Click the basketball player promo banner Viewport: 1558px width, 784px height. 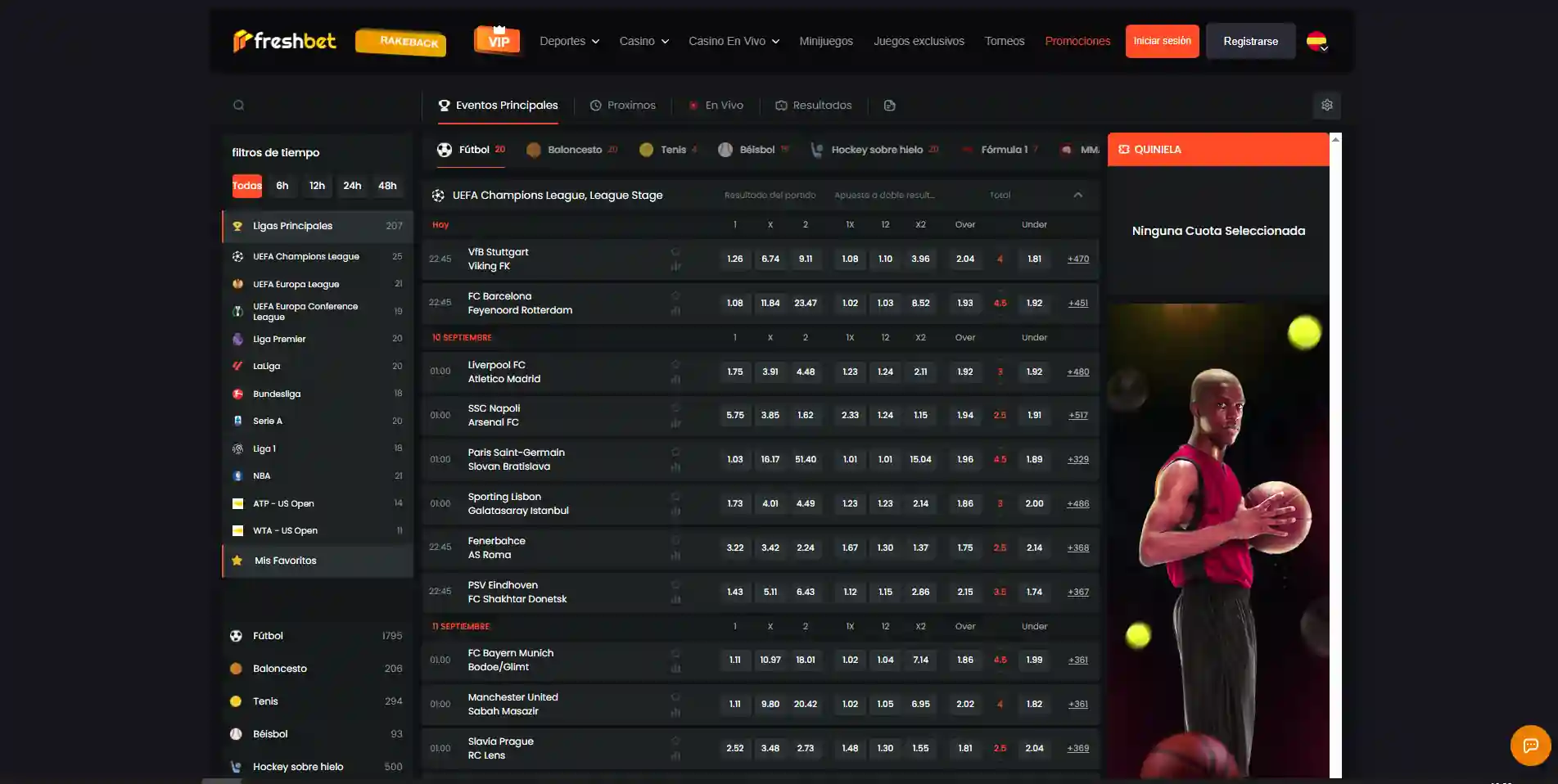[1218, 540]
